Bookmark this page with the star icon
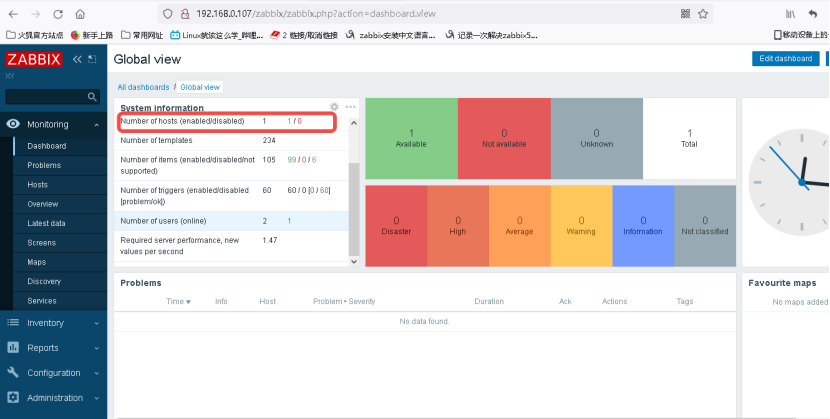This screenshot has height=419, width=830. click(703, 14)
